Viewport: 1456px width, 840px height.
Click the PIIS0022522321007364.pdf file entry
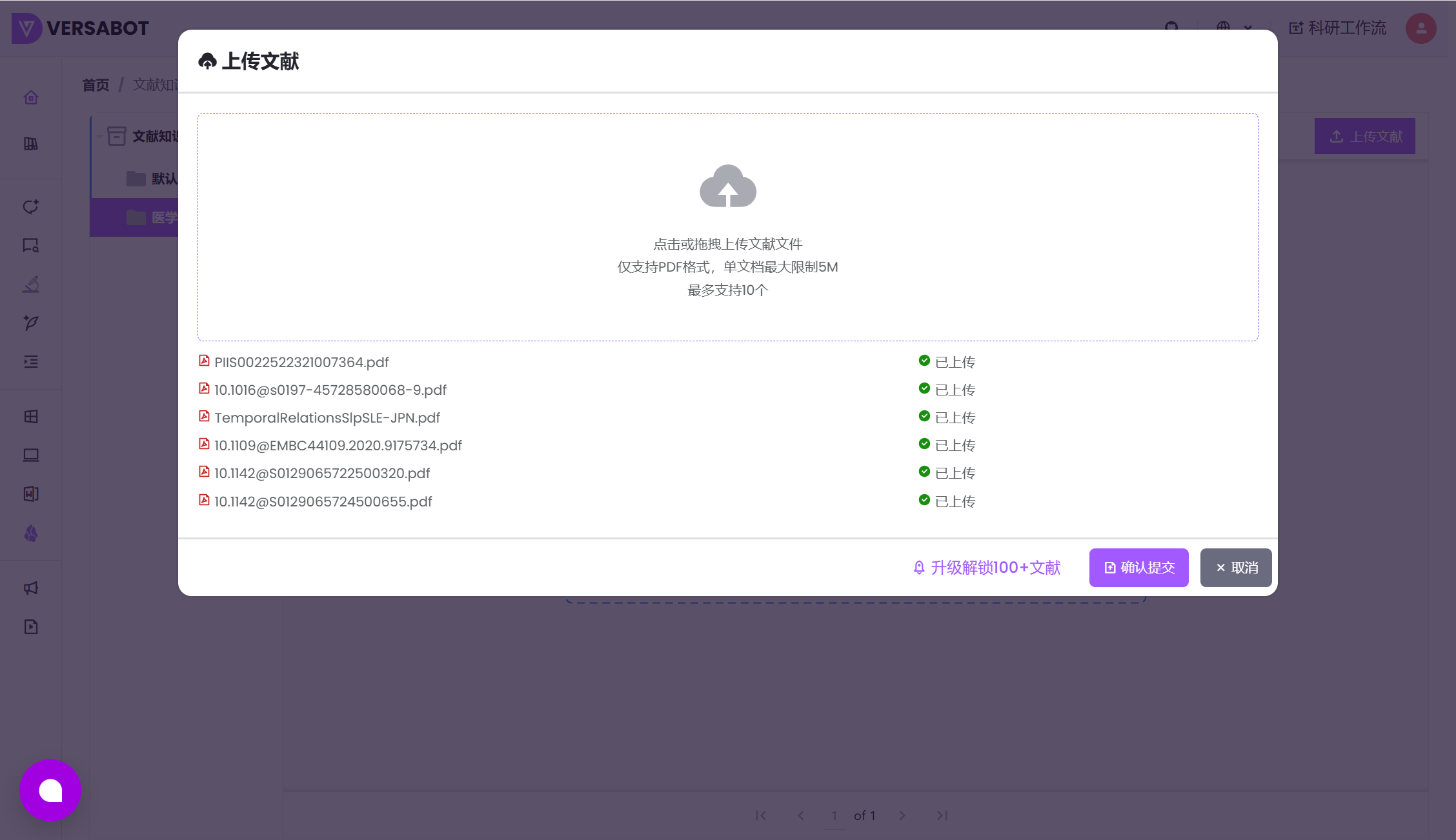pyautogui.click(x=301, y=363)
